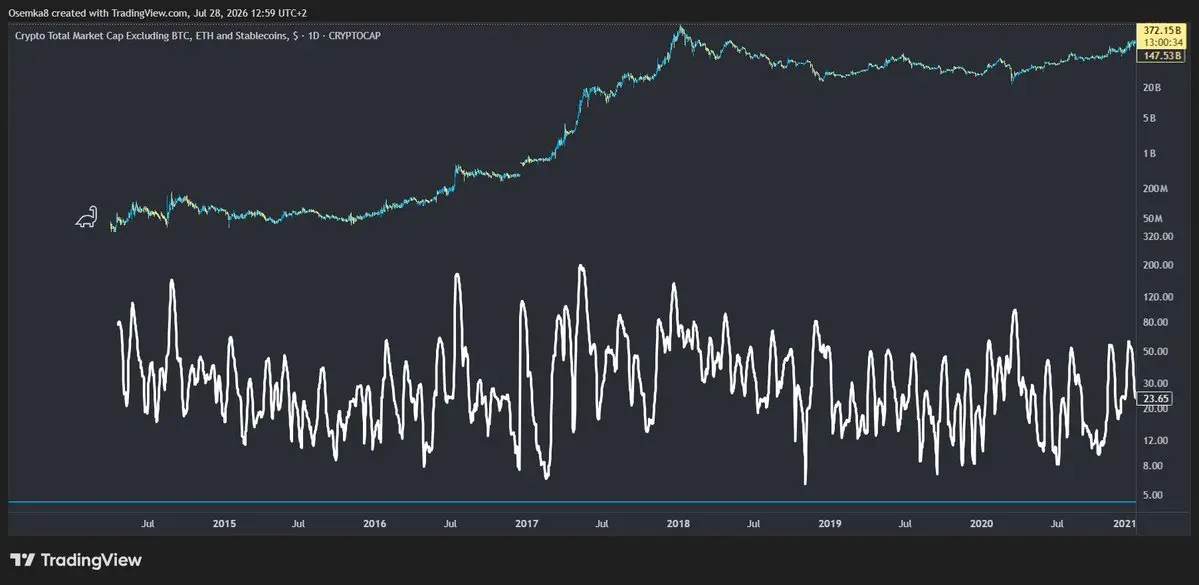Click the 2017 label on time axis
1199x585 pixels.
526,524
